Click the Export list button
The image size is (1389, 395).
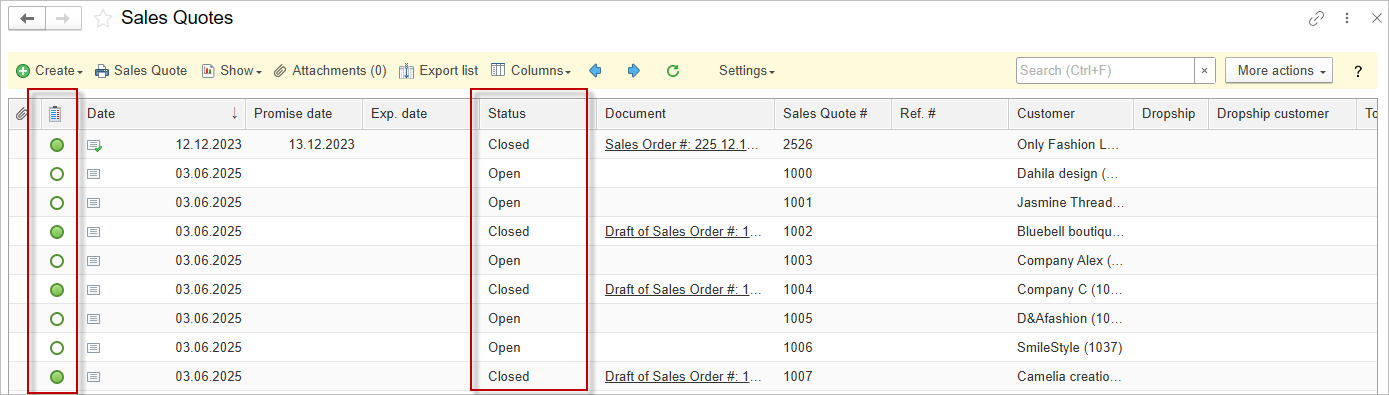click(x=438, y=71)
